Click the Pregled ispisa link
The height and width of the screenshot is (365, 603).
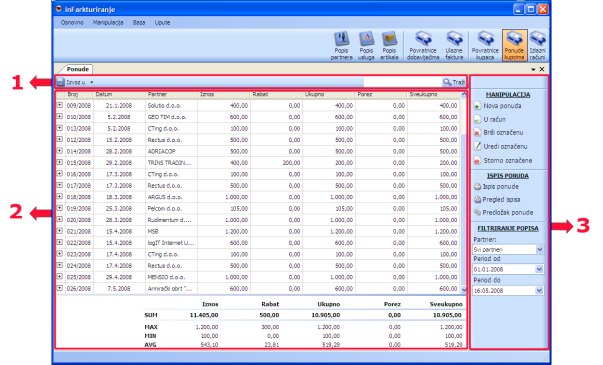click(x=501, y=200)
